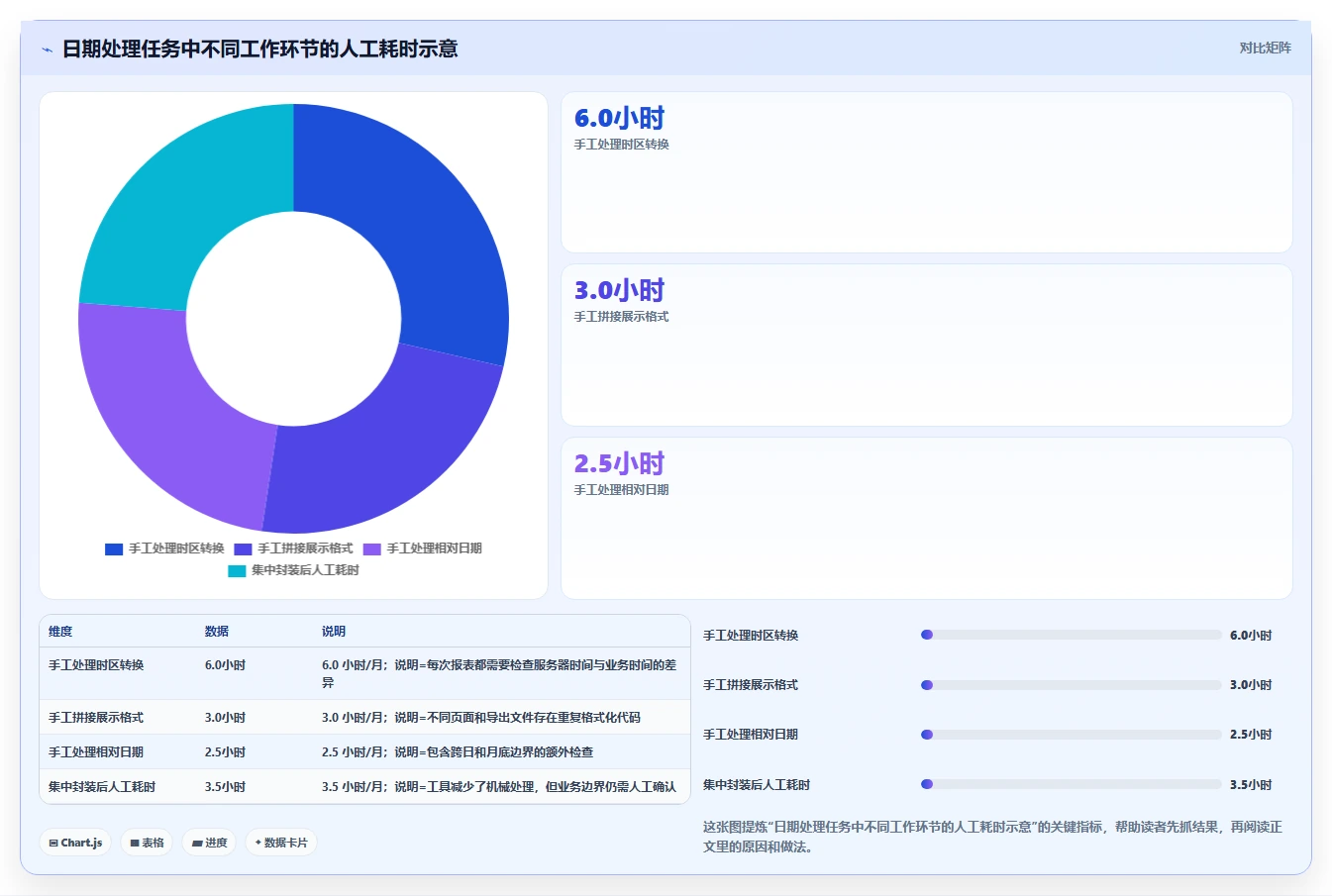Click the 数据 column header
The height and width of the screenshot is (896, 1332).
click(x=217, y=632)
